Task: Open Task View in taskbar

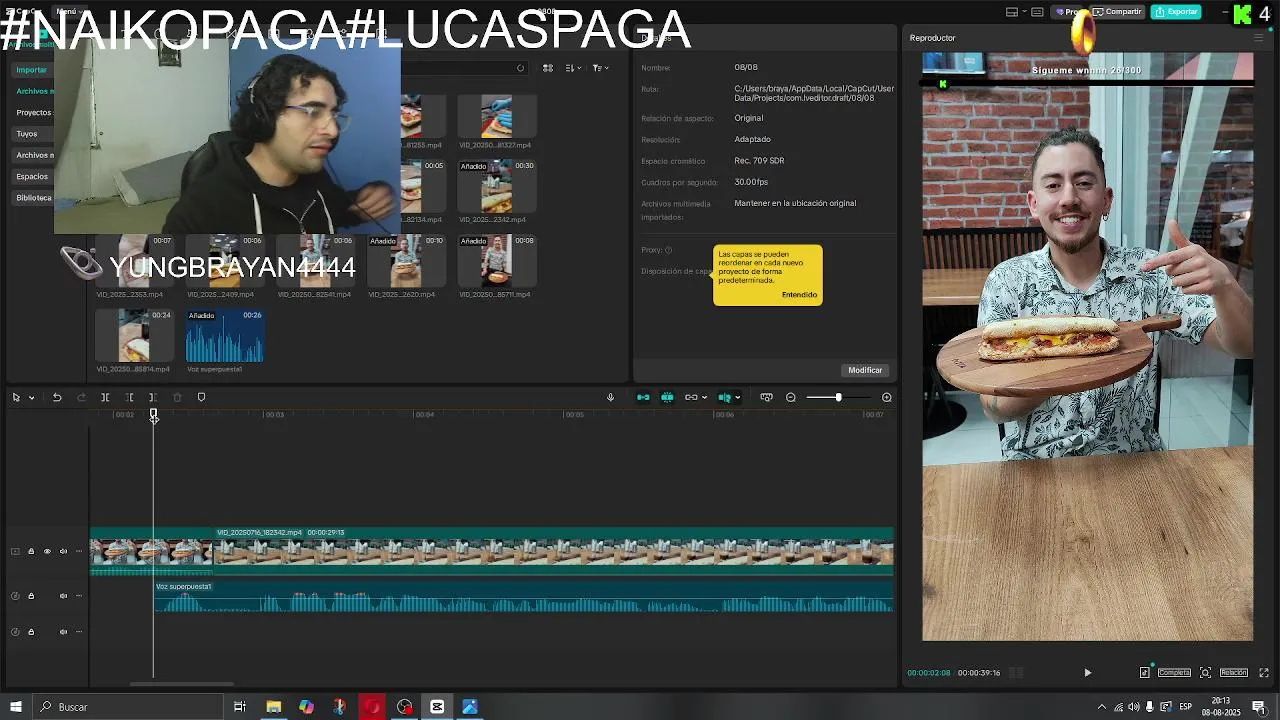Action: [x=240, y=707]
